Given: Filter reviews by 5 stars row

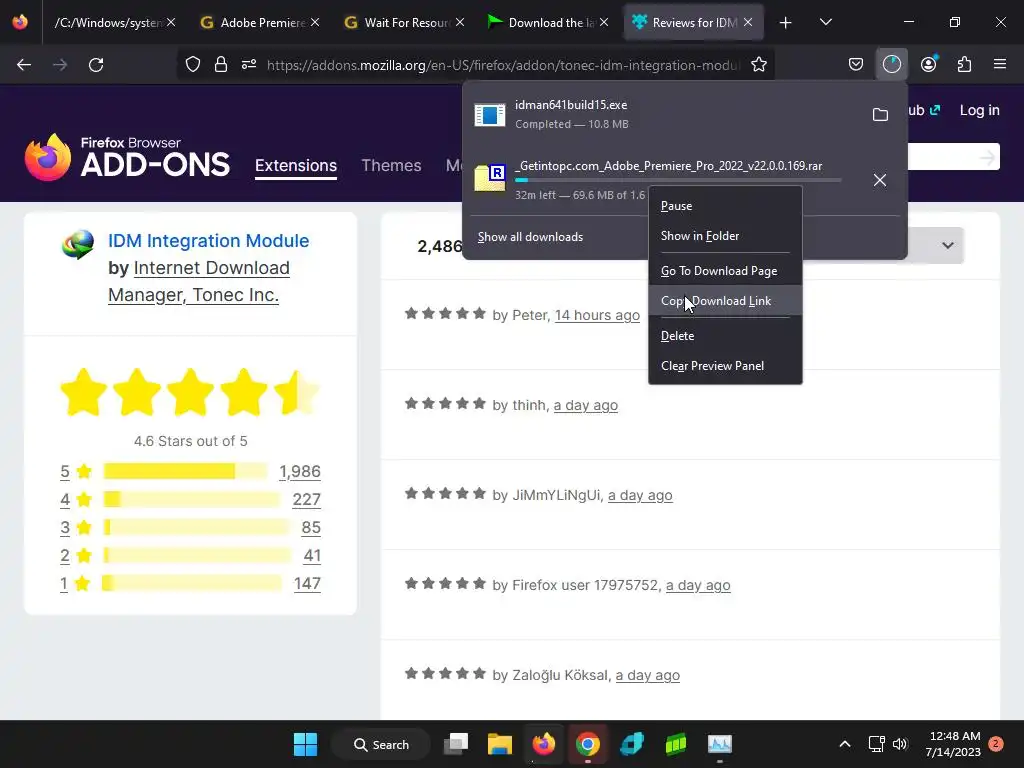Looking at the screenshot, I should tap(190, 472).
